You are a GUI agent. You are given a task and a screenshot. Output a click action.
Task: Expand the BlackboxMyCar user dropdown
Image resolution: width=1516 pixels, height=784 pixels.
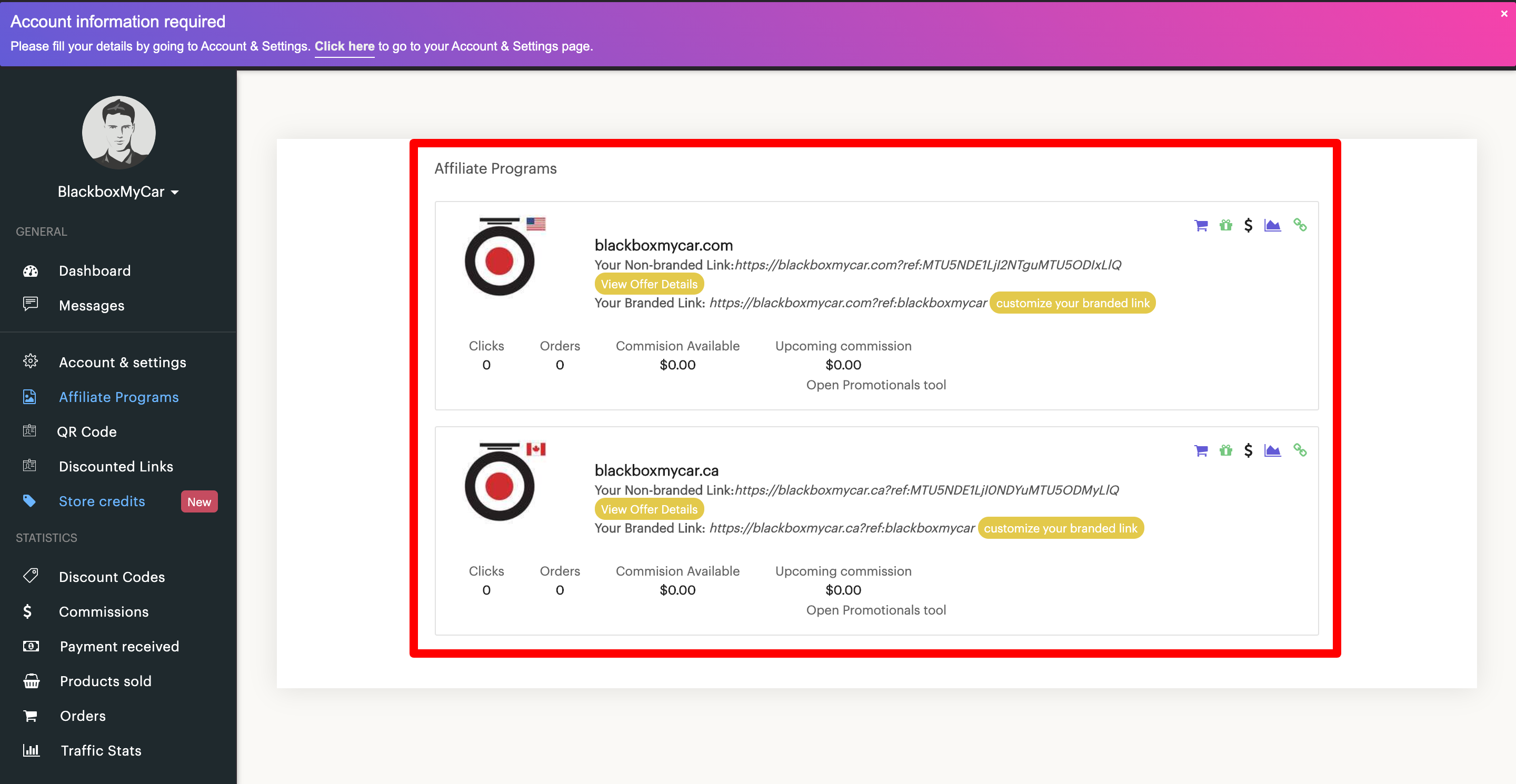(118, 192)
